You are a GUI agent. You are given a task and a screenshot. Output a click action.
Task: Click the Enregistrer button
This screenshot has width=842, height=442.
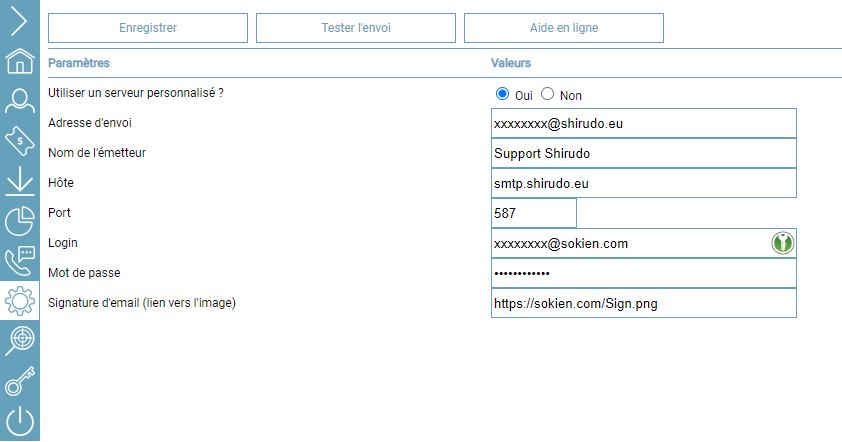[147, 28]
